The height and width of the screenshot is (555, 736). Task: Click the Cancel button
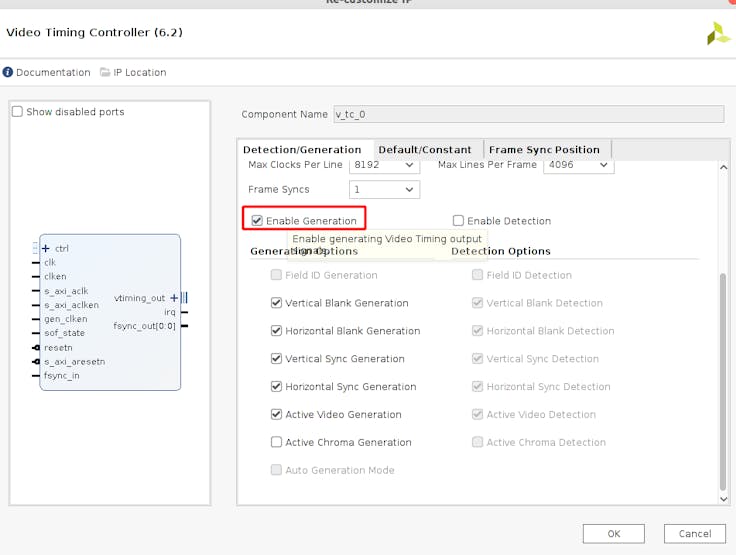(694, 533)
